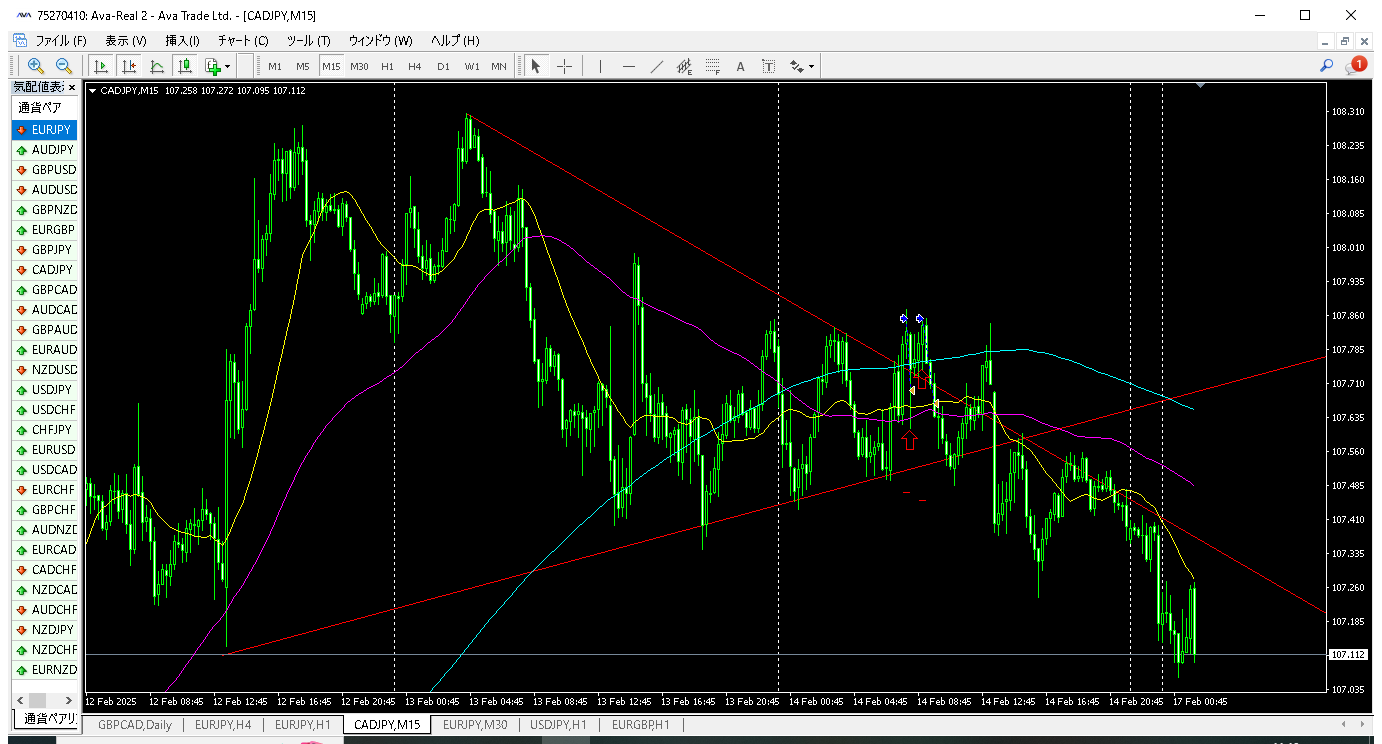Select the H1 timeframe
The height and width of the screenshot is (744, 1382).
(x=387, y=66)
